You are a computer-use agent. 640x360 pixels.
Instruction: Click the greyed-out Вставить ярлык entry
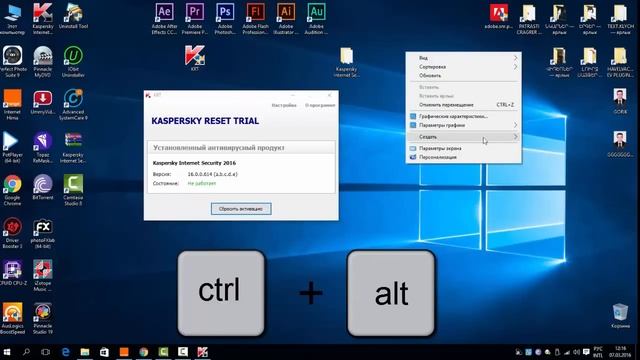click(464, 96)
